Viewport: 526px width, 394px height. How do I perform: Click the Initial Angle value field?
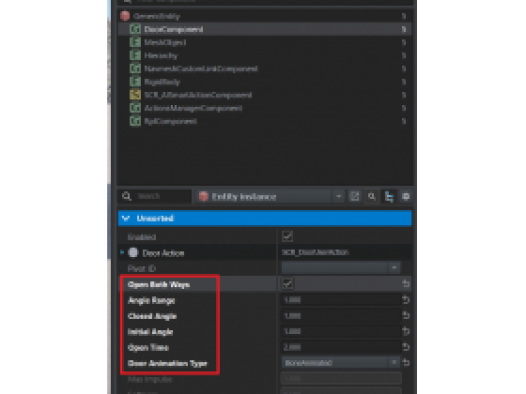pyautogui.click(x=341, y=331)
